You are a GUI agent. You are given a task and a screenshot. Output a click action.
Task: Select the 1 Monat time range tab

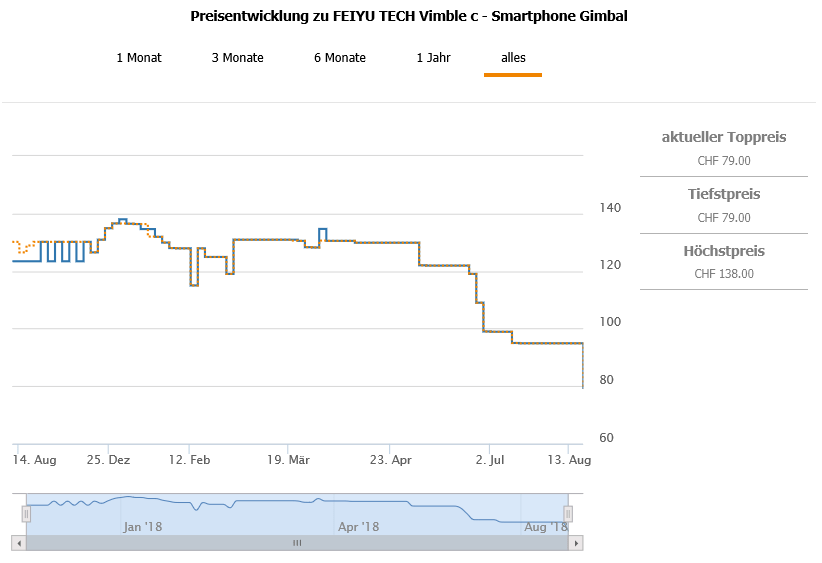click(139, 58)
